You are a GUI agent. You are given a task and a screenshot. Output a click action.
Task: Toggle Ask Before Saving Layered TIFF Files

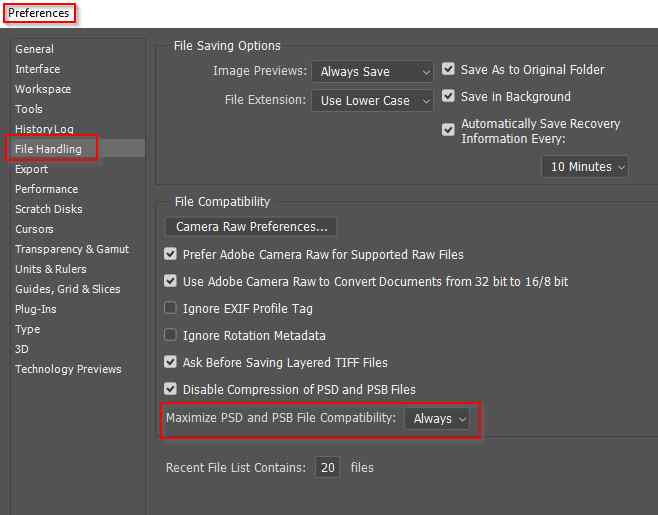click(x=170, y=362)
